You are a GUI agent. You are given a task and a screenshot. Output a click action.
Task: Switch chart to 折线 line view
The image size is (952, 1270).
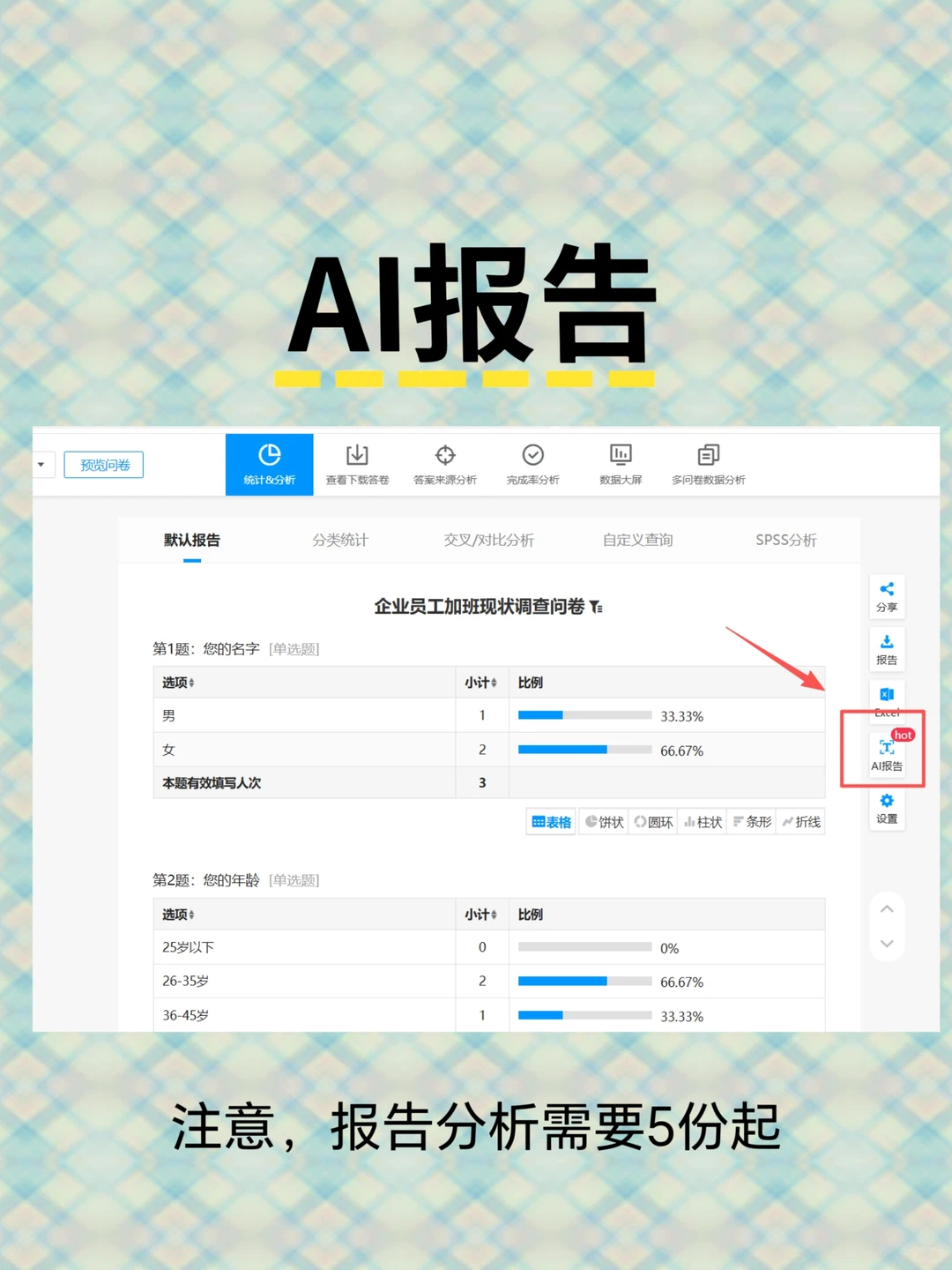800,821
